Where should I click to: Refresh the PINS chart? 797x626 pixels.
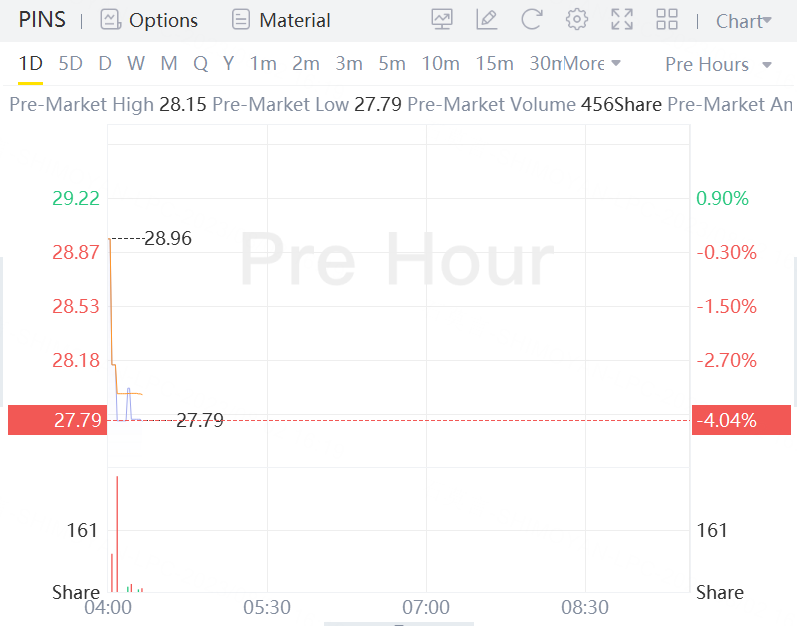532,20
